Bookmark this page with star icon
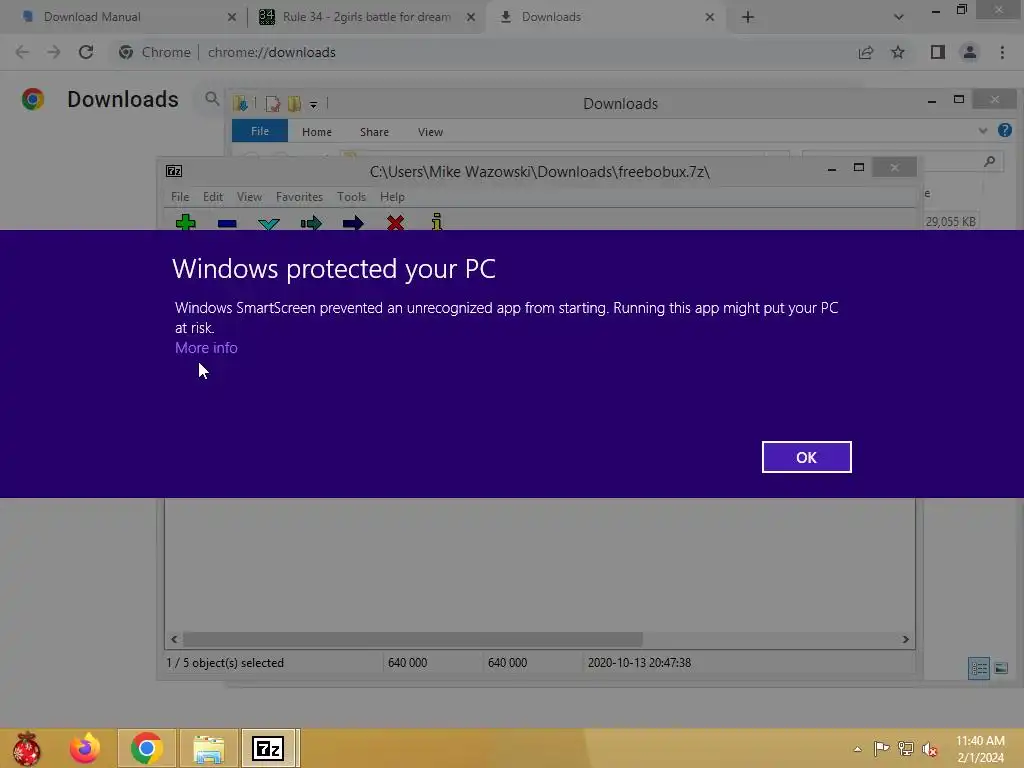The height and width of the screenshot is (768, 1024). pos(898,52)
